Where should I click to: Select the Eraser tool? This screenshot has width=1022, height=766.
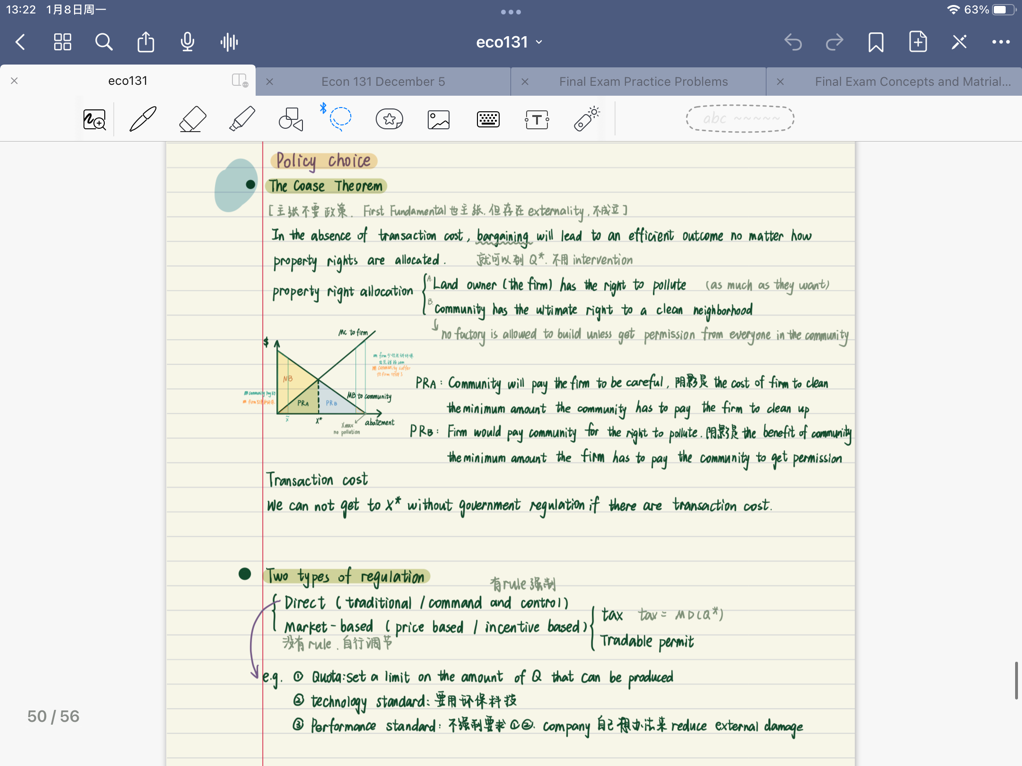coord(192,119)
